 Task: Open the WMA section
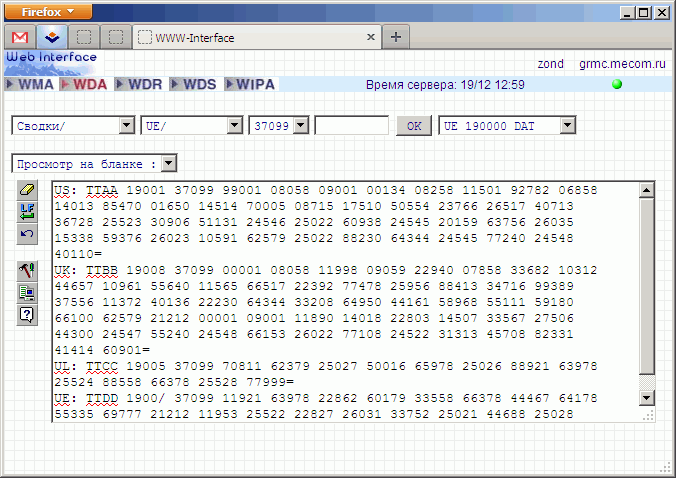[30, 84]
